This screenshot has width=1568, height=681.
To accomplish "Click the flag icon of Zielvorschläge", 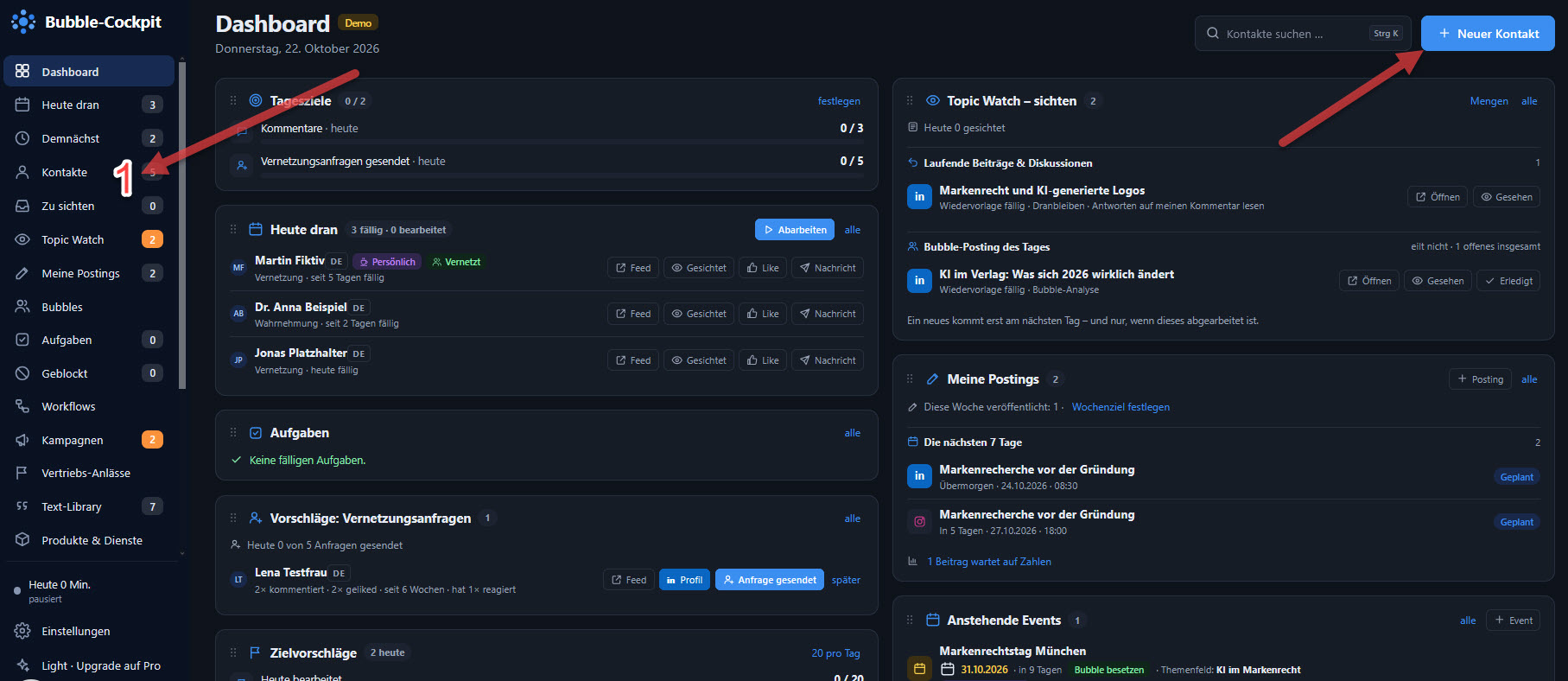I will point(255,652).
